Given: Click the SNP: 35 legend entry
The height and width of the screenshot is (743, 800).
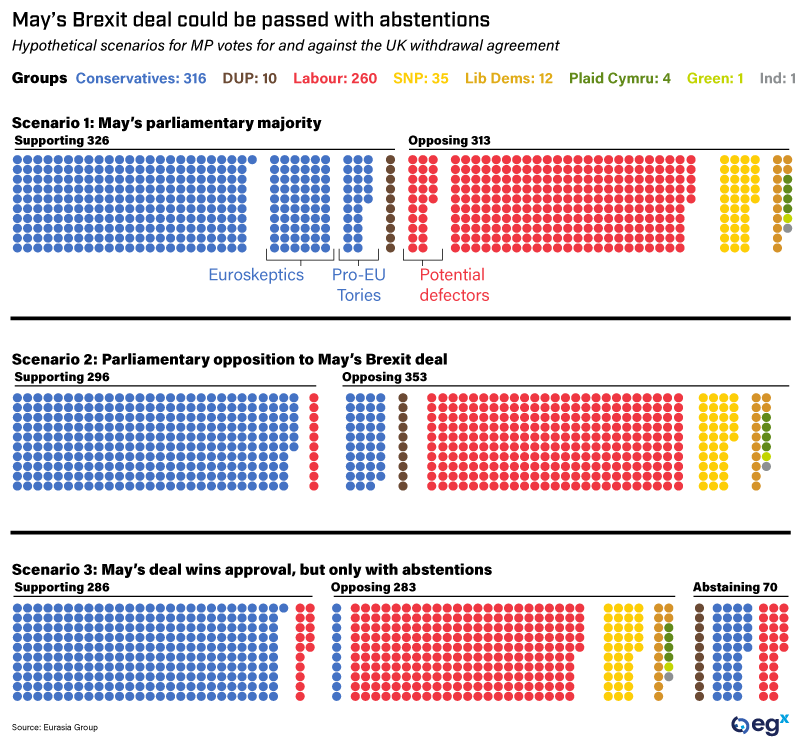Looking at the screenshot, I should click(422, 78).
